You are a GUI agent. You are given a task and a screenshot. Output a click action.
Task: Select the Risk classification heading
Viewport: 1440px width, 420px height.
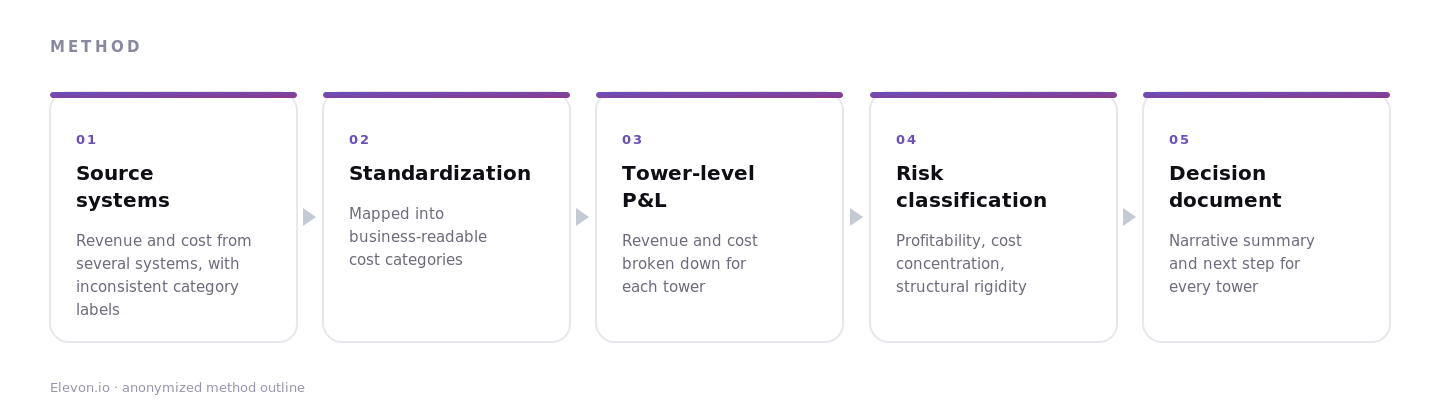point(971,187)
